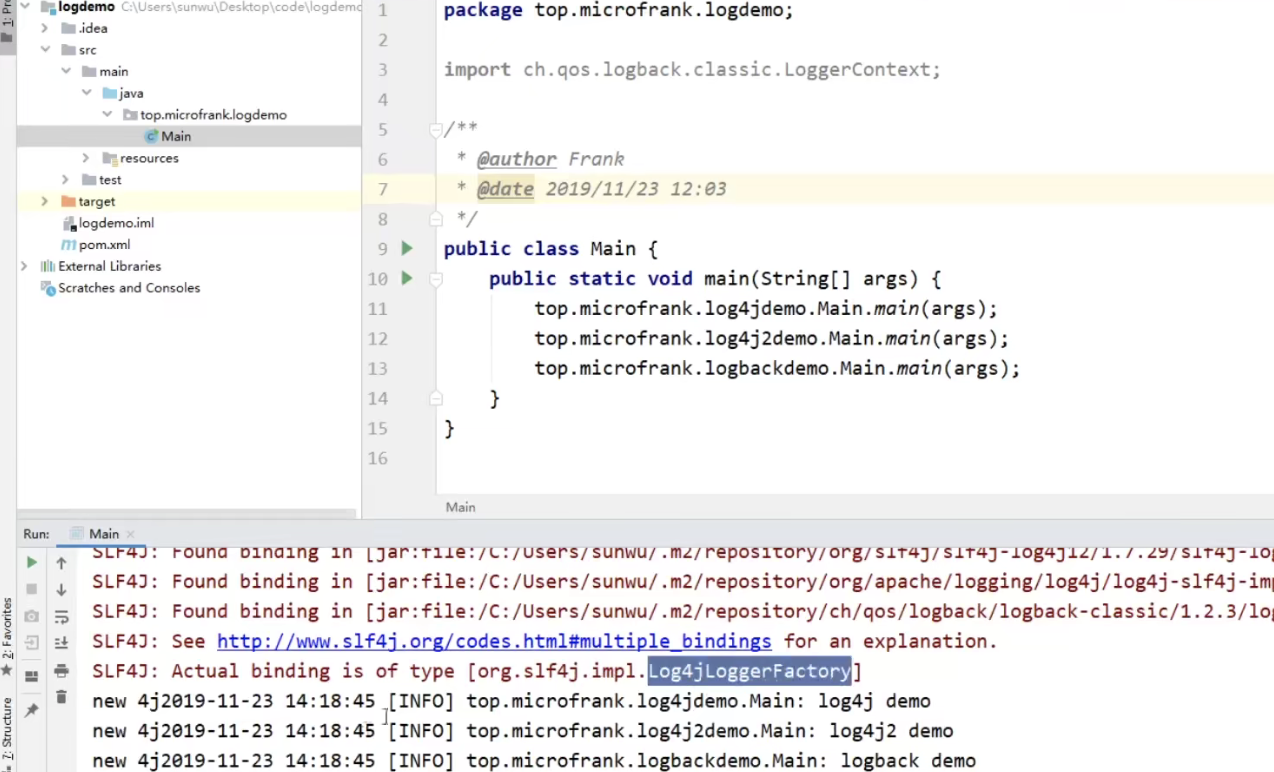Click log4j2demo.Main.main call on line 12

click(772, 339)
